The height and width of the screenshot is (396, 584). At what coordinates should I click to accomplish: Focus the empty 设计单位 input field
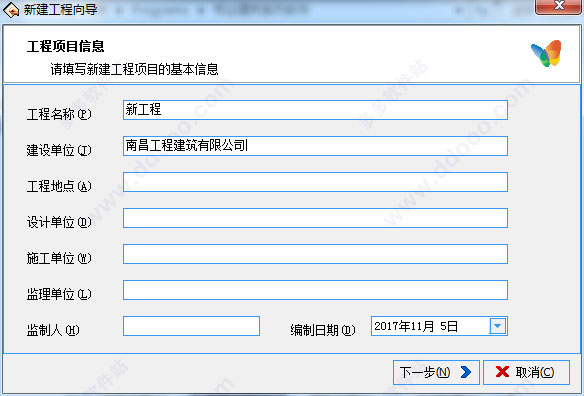click(315, 218)
